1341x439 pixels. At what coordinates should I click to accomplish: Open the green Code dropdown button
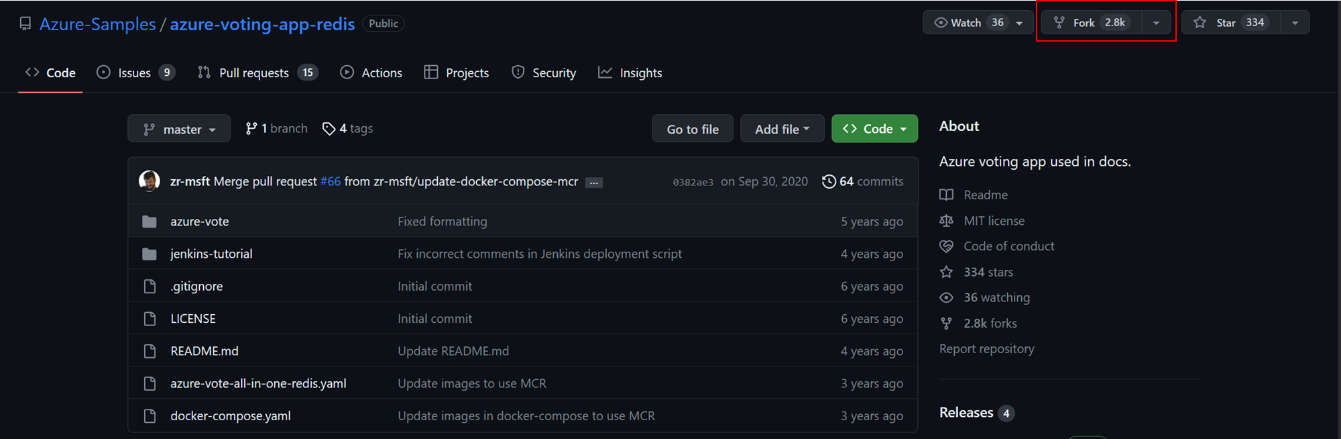874,129
